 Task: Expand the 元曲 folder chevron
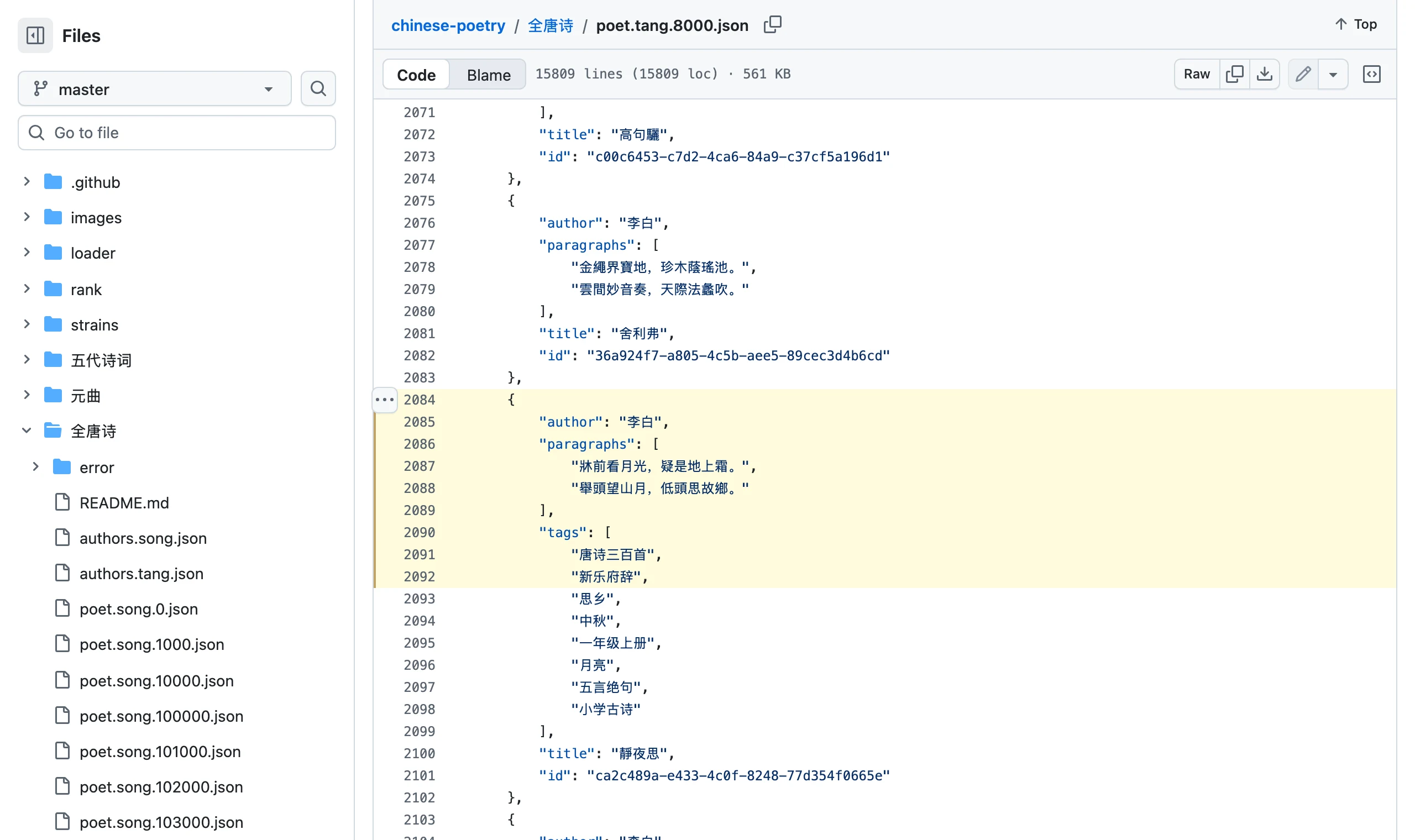pyautogui.click(x=27, y=395)
